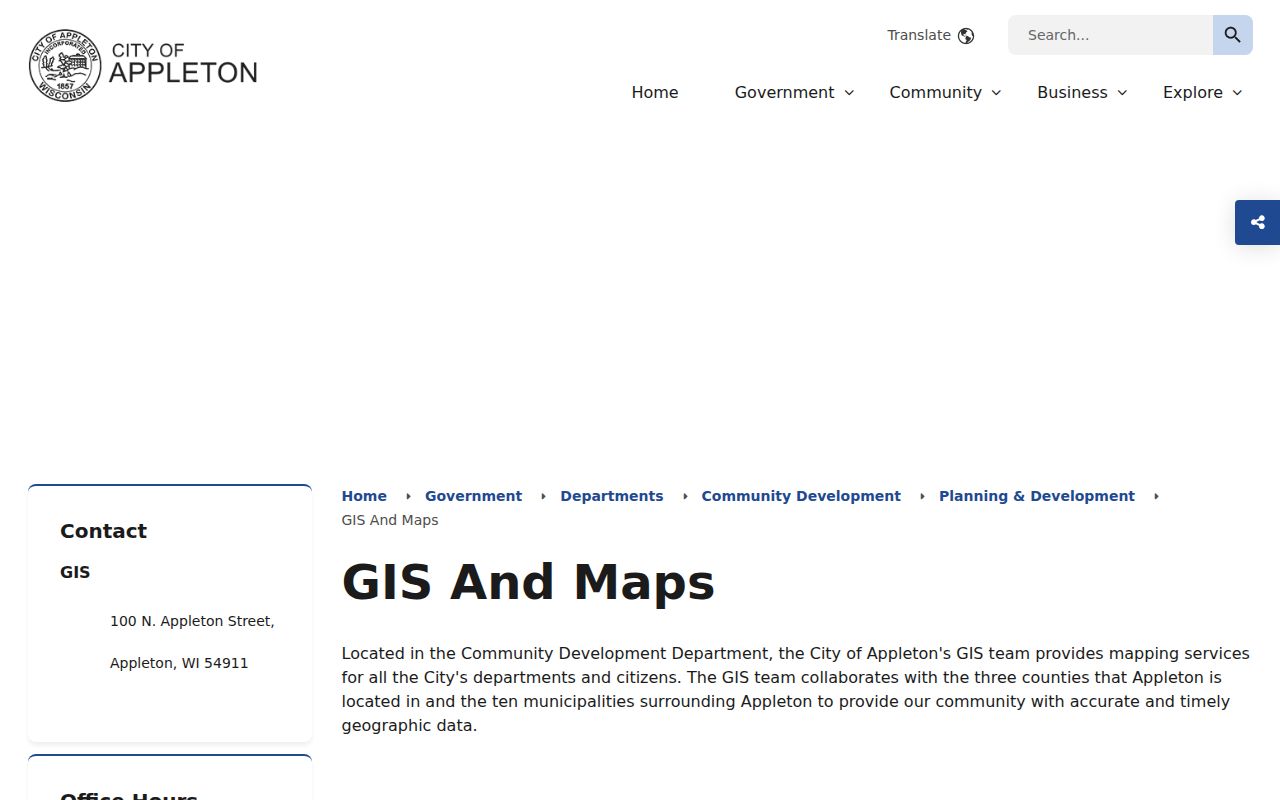Click the 100 N. Appleton Street address
This screenshot has width=1280, height=800.
(192, 621)
